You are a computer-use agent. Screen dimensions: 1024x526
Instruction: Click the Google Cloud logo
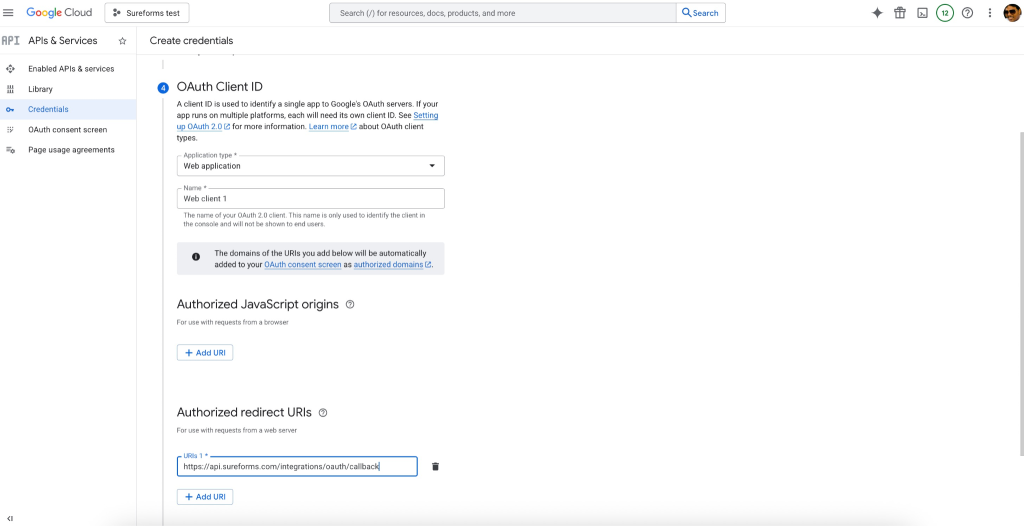tap(59, 12)
